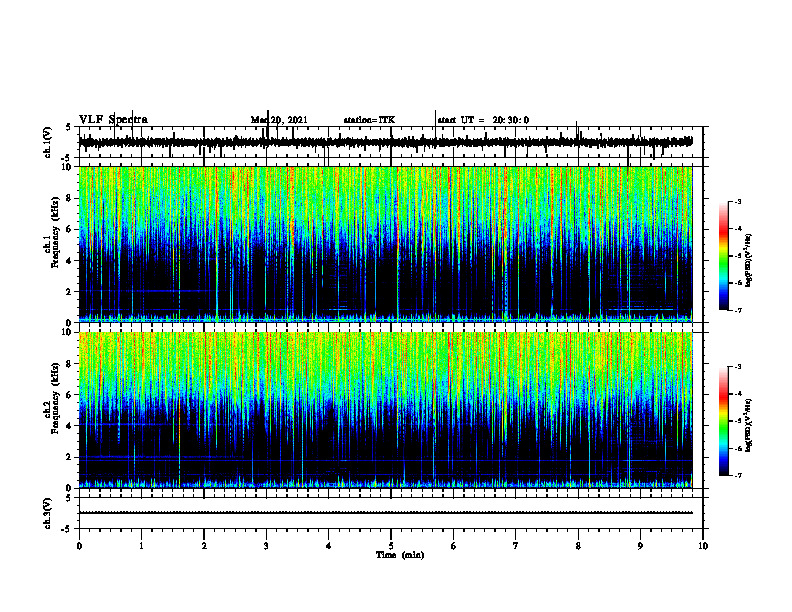792x612 pixels.
Task: Click the ch.2 color bar log(PSD) unit label
Action: pyautogui.click(x=749, y=426)
